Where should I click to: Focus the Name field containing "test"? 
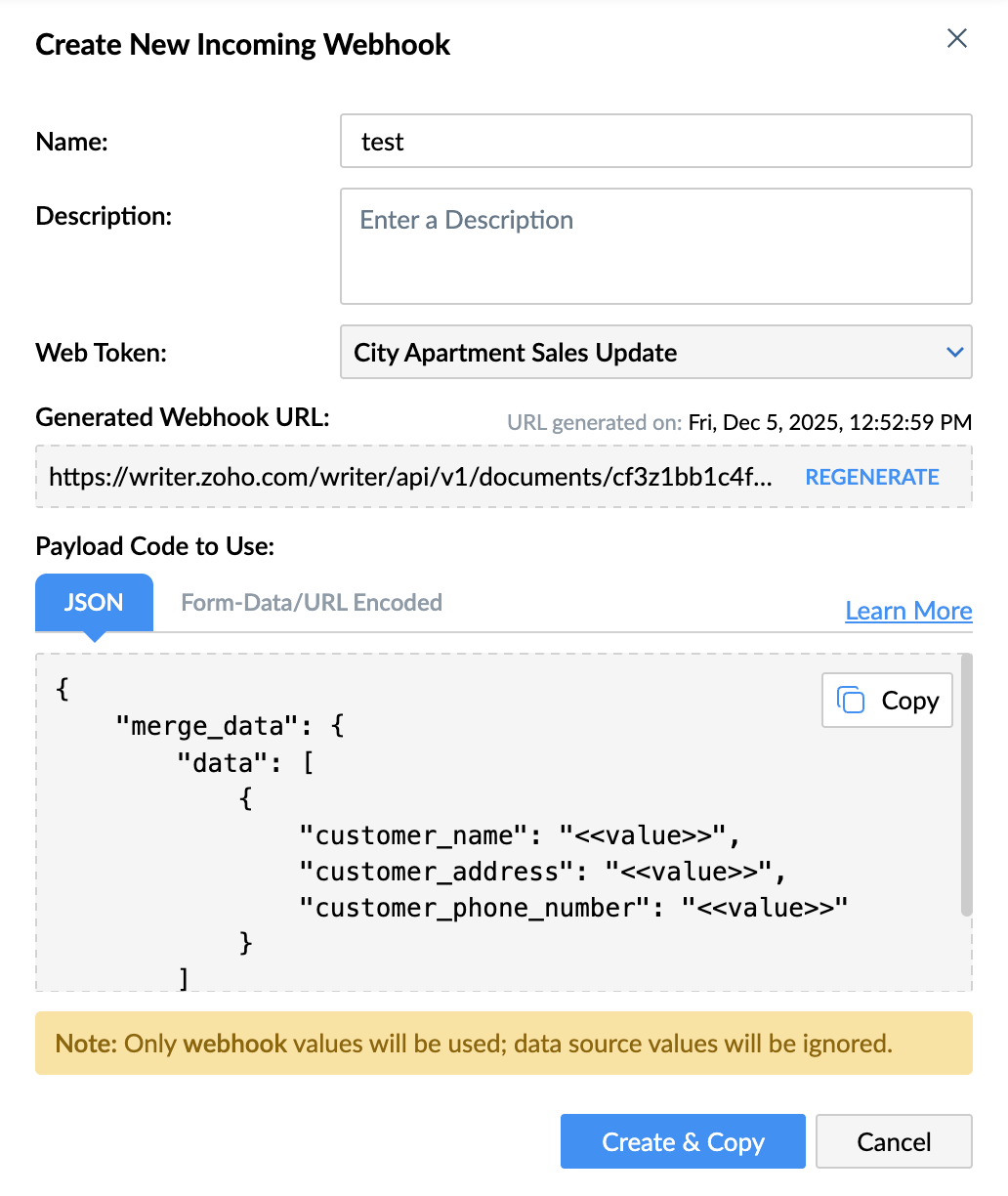point(655,142)
